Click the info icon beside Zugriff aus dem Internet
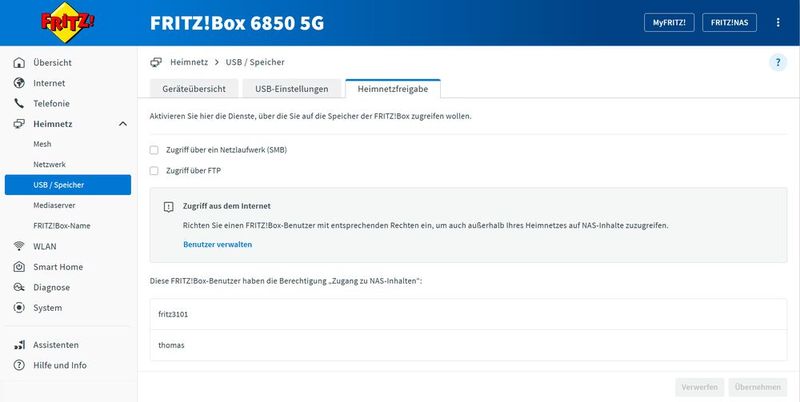This screenshot has width=800, height=402. [x=168, y=207]
